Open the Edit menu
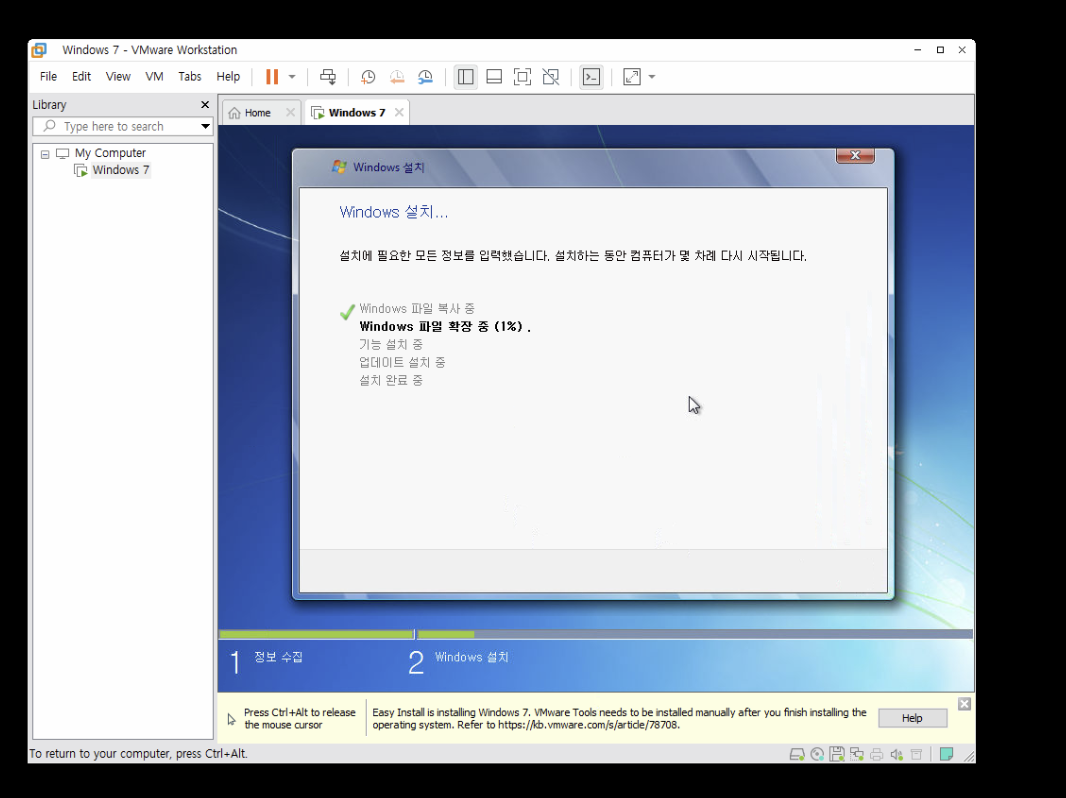This screenshot has width=1066, height=798. 82,77
